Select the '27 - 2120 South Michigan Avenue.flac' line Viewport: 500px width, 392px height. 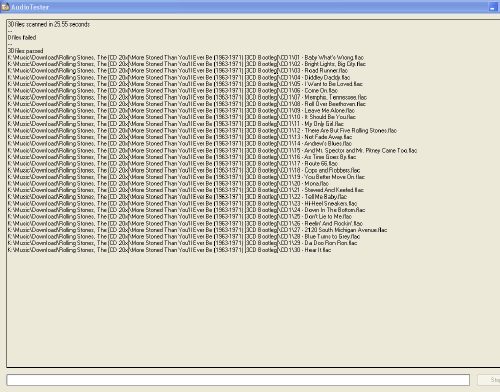(197, 230)
